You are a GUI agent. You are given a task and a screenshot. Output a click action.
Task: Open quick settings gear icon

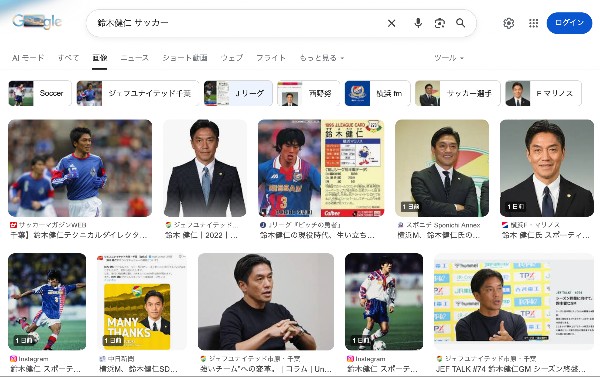pyautogui.click(x=509, y=23)
